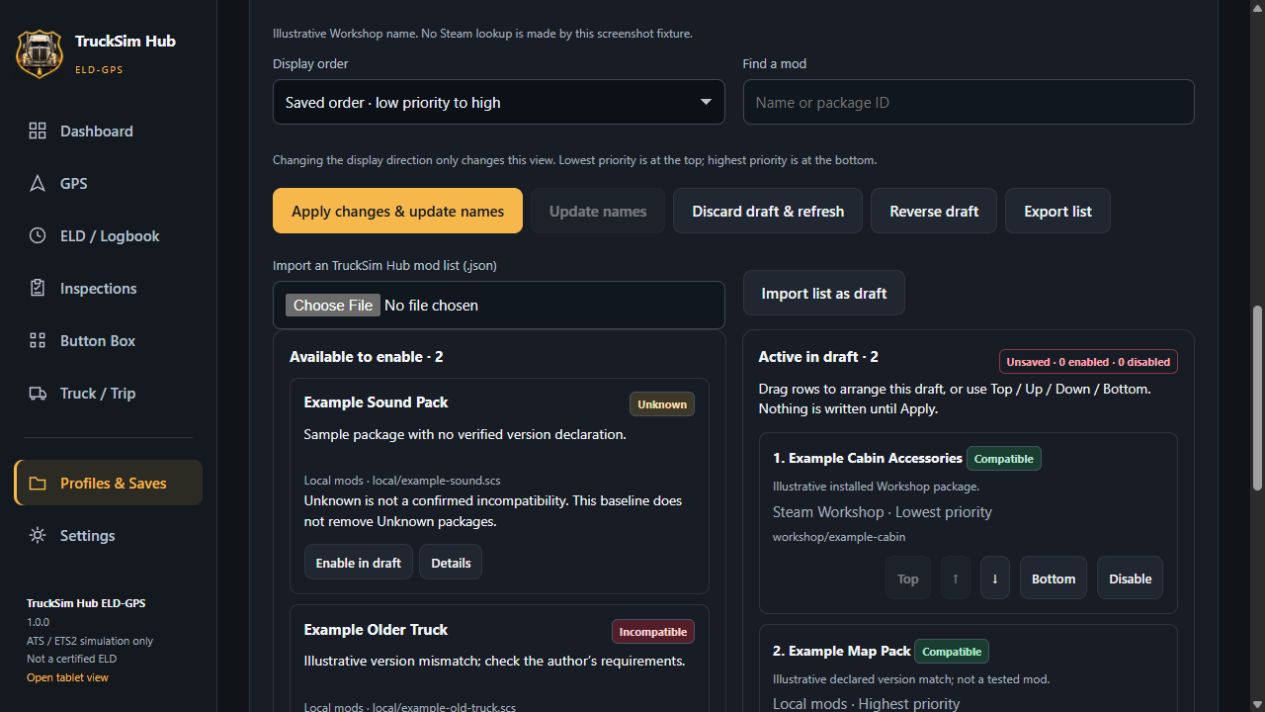Click the dropdown arrow of Saved order
The width and height of the screenshot is (1265, 712).
(x=706, y=102)
